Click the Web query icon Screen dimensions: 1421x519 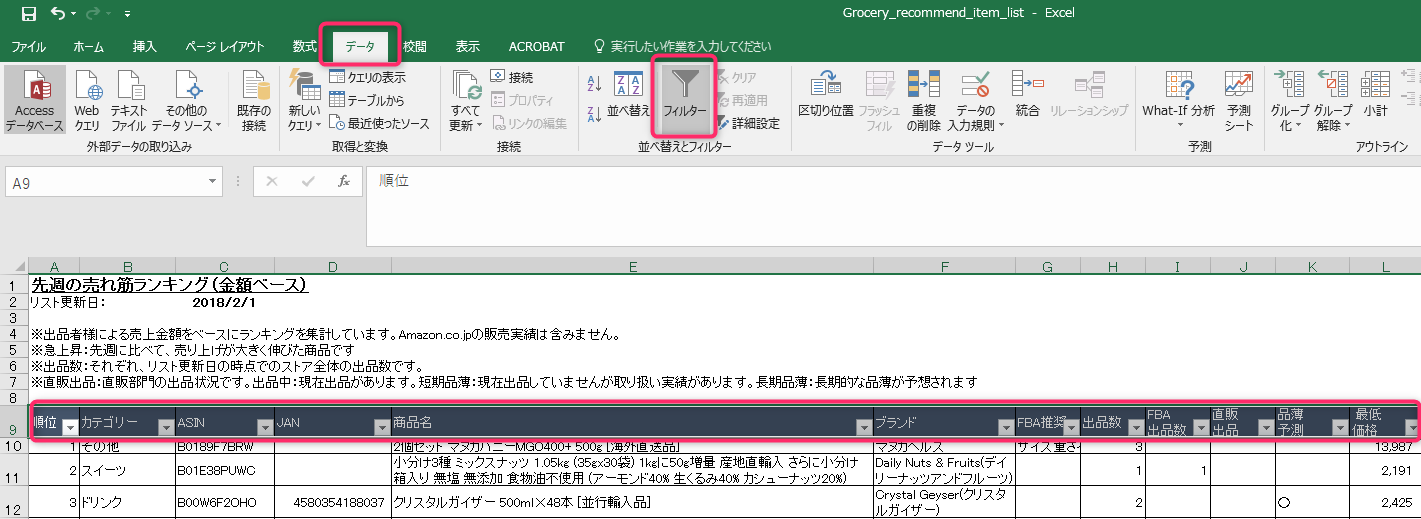87,90
